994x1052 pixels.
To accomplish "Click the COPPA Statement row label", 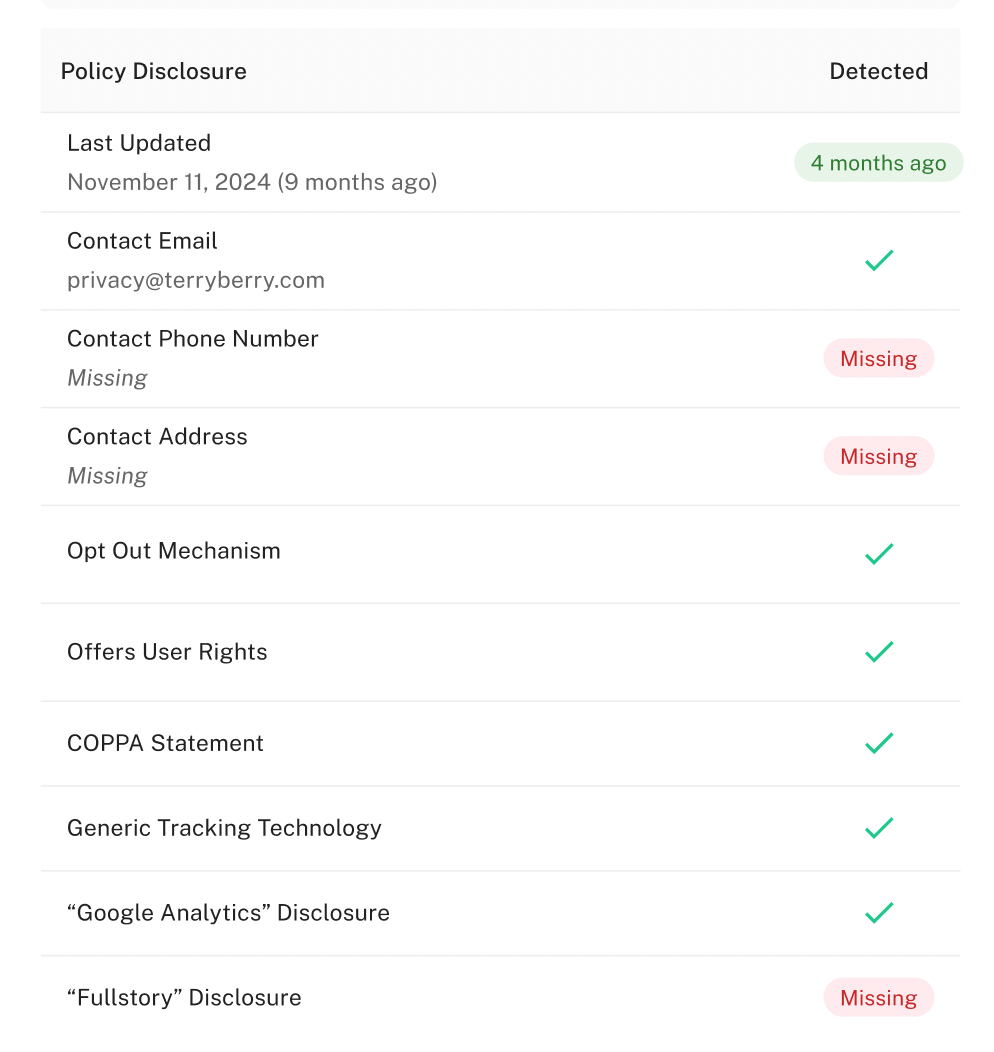I will tap(165, 743).
